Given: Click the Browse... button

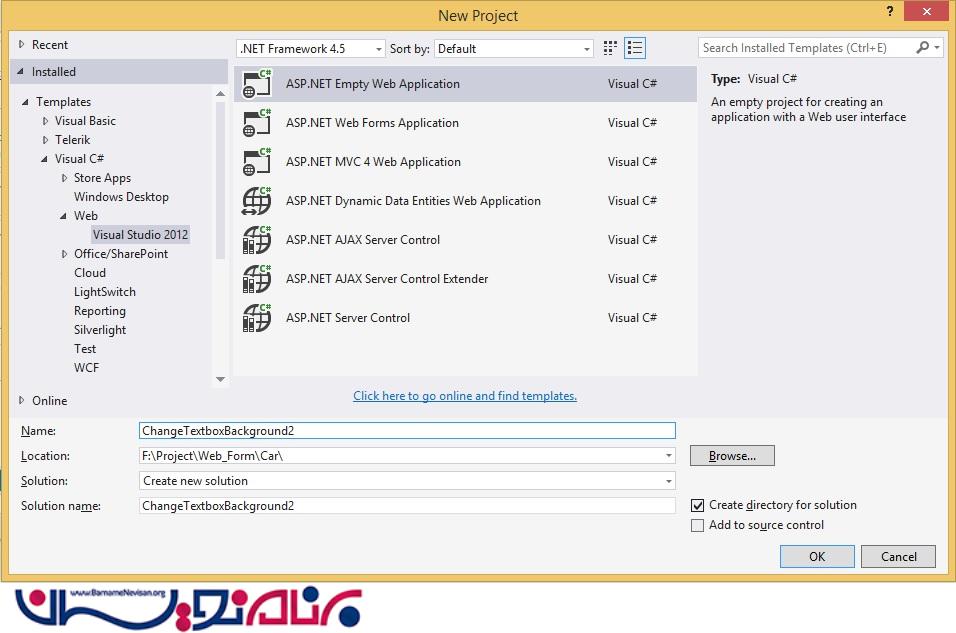Looking at the screenshot, I should pyautogui.click(x=732, y=456).
